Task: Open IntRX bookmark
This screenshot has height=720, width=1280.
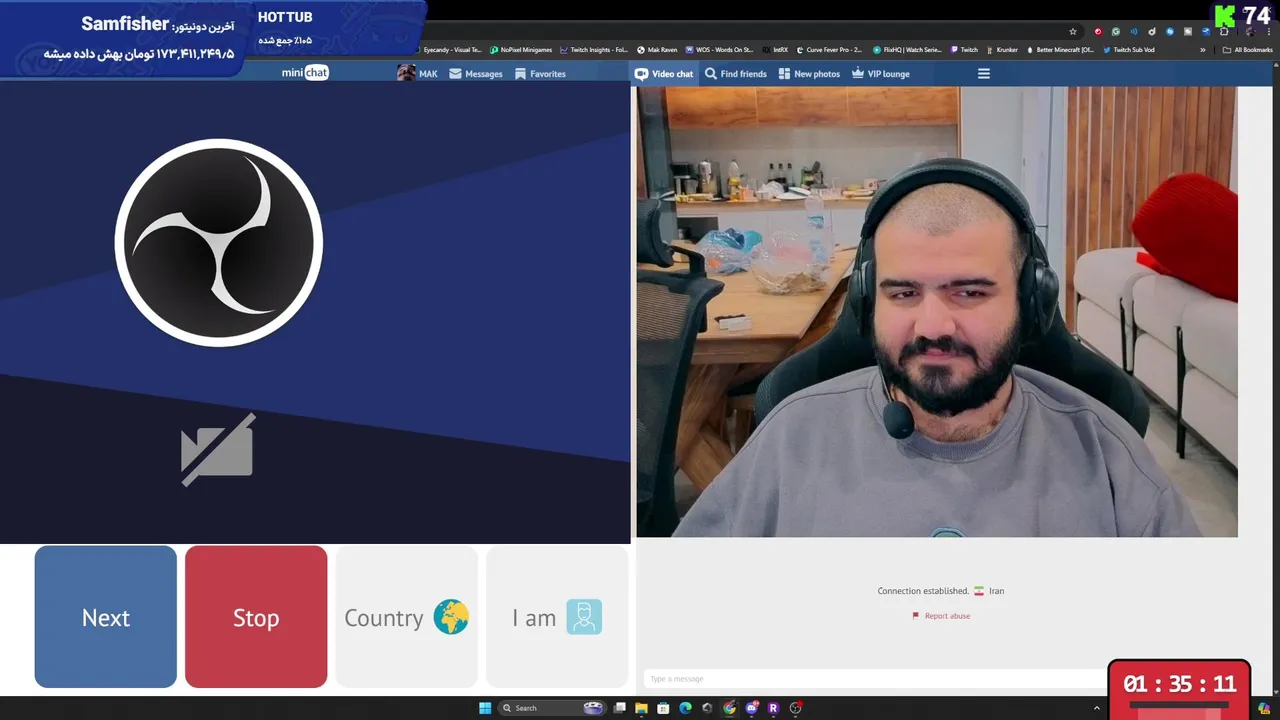Action: pos(775,50)
